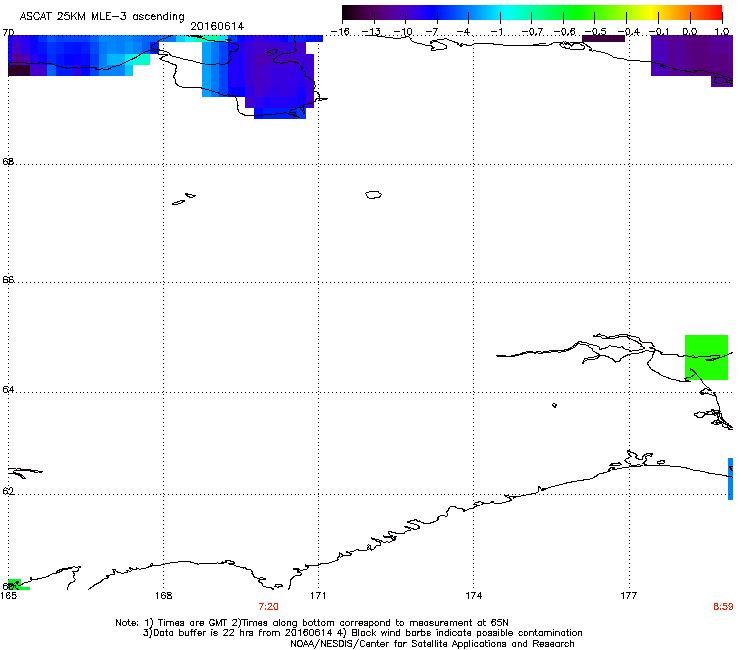
Task: Click the -1 color bar label
Action: (496, 32)
